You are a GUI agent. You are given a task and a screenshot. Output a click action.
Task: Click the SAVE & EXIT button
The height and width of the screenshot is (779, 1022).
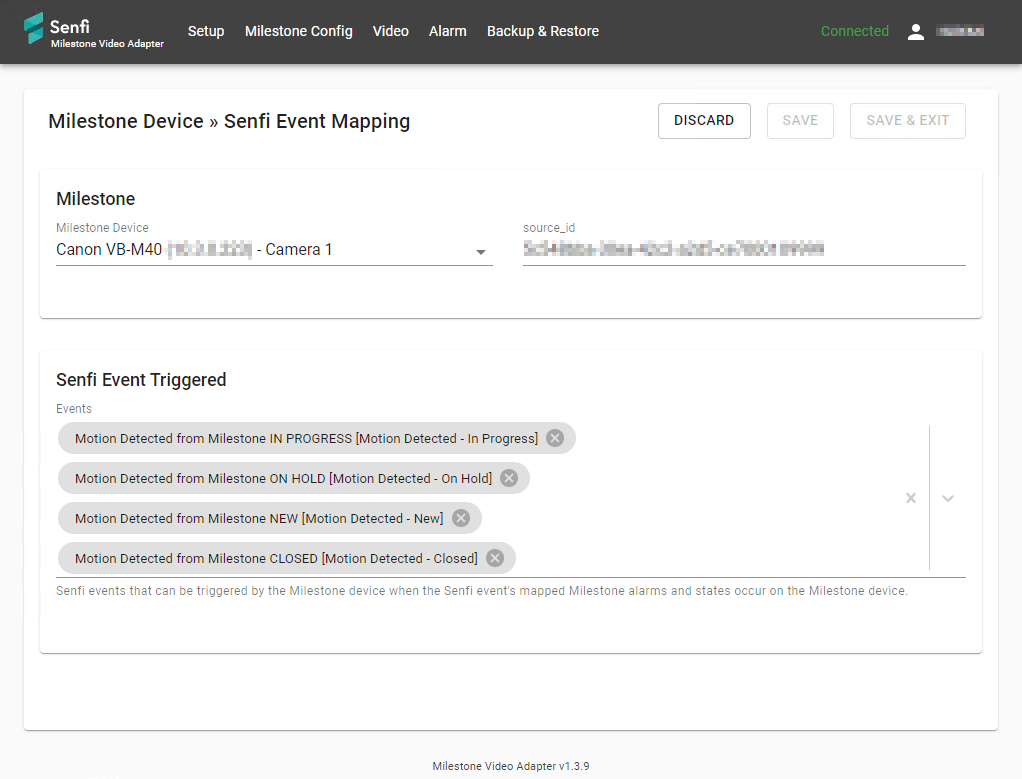point(908,121)
